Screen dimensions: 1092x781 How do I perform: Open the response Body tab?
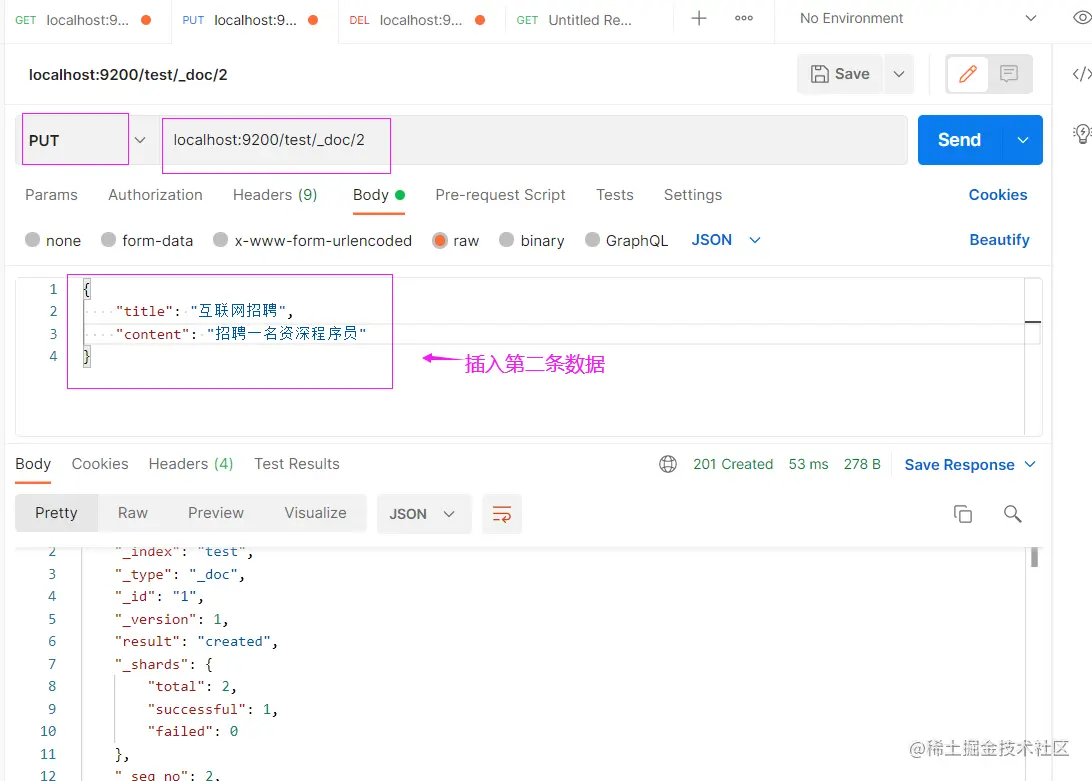33,464
